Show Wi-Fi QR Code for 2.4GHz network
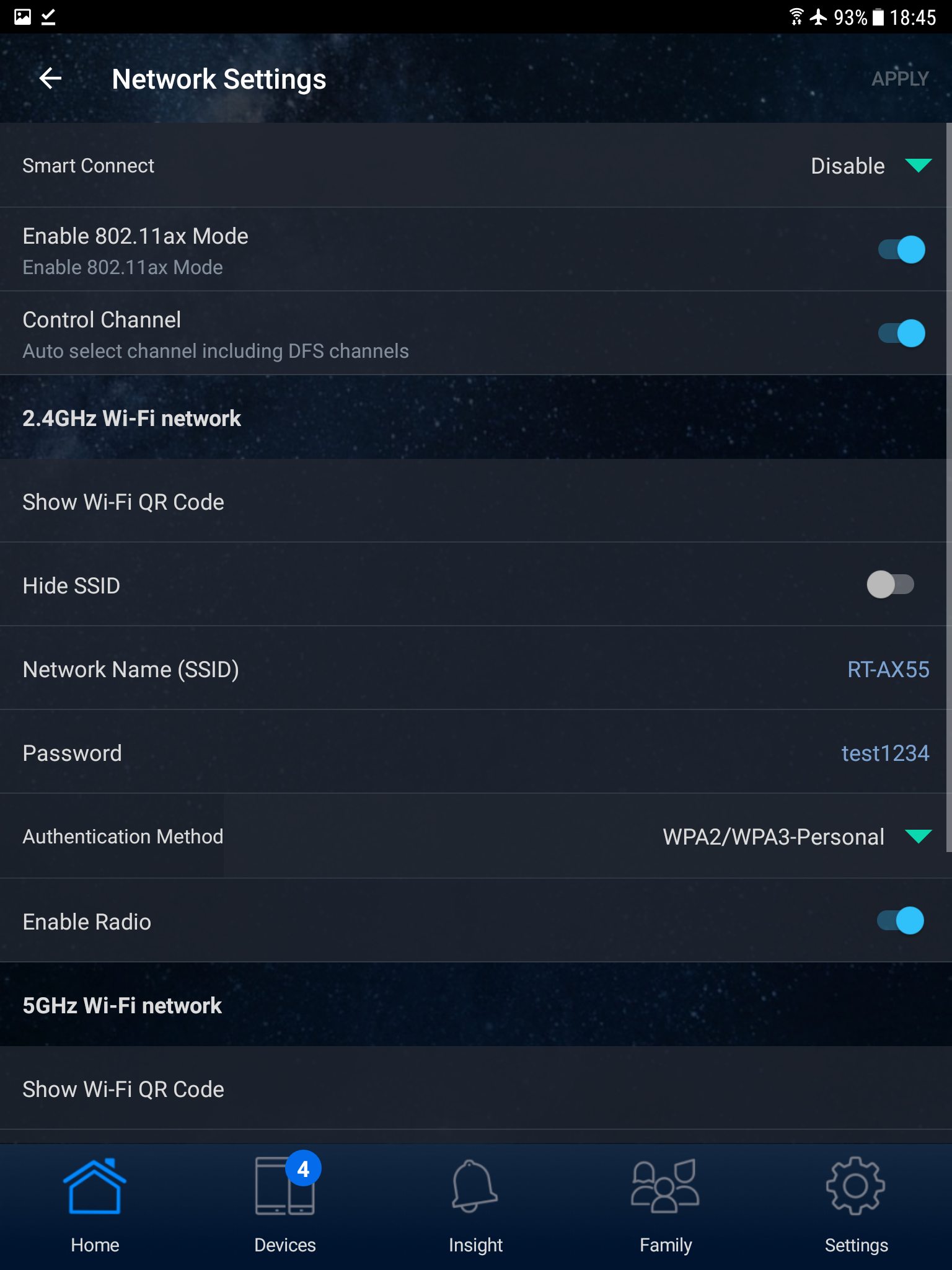952x1270 pixels. 124,502
